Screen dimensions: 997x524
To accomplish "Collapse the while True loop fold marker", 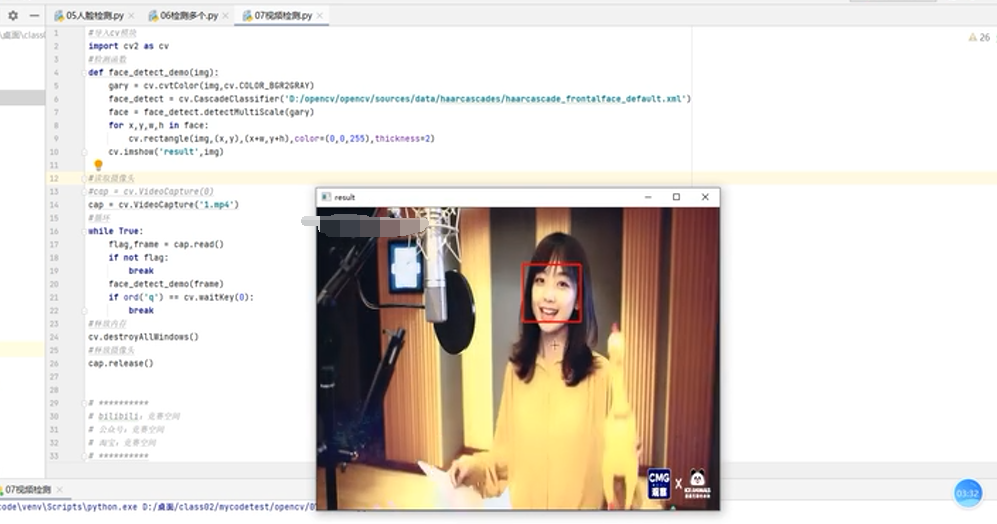I will point(85,231).
